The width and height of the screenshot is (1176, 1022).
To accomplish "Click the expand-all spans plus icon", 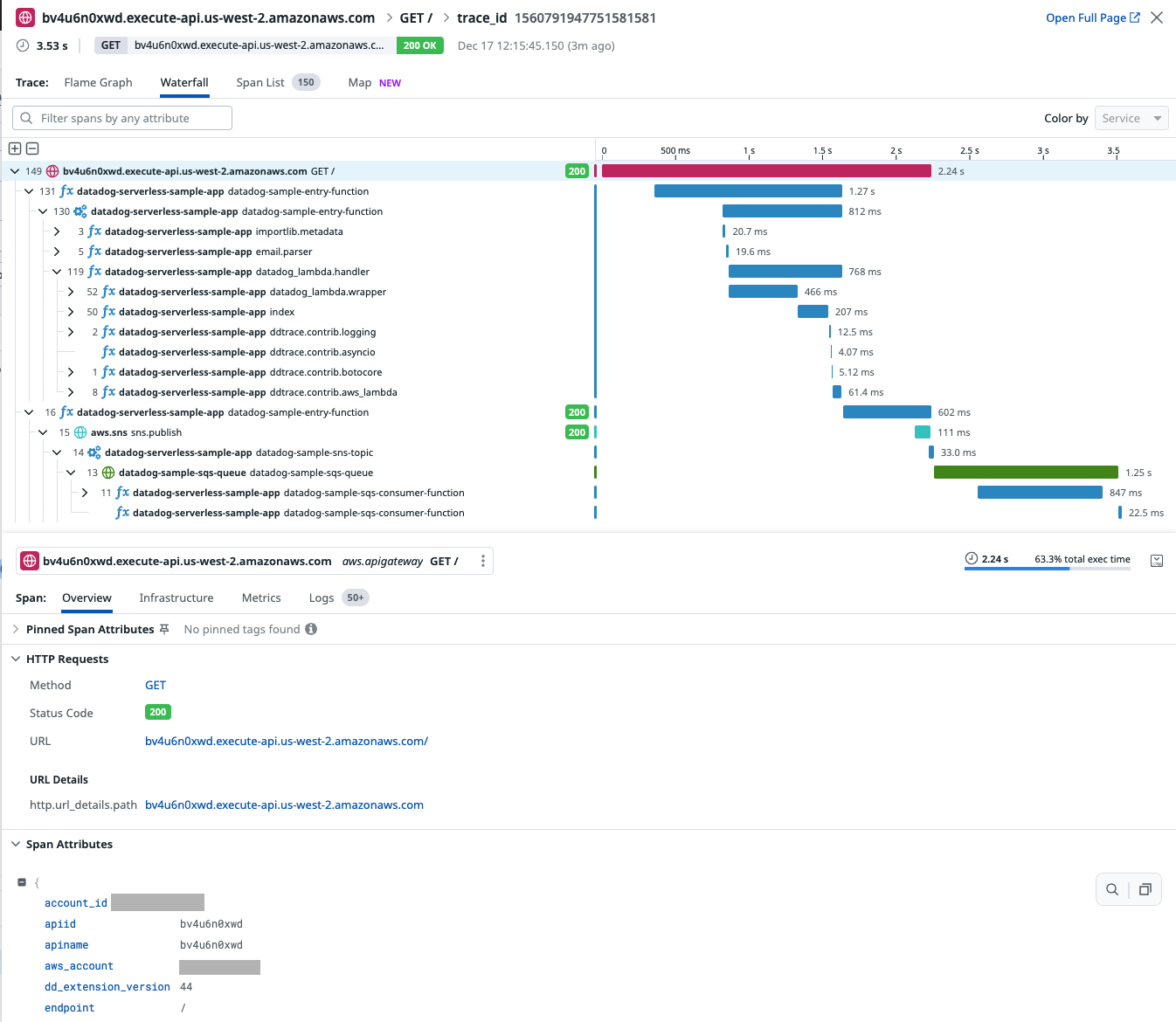I will (14, 148).
